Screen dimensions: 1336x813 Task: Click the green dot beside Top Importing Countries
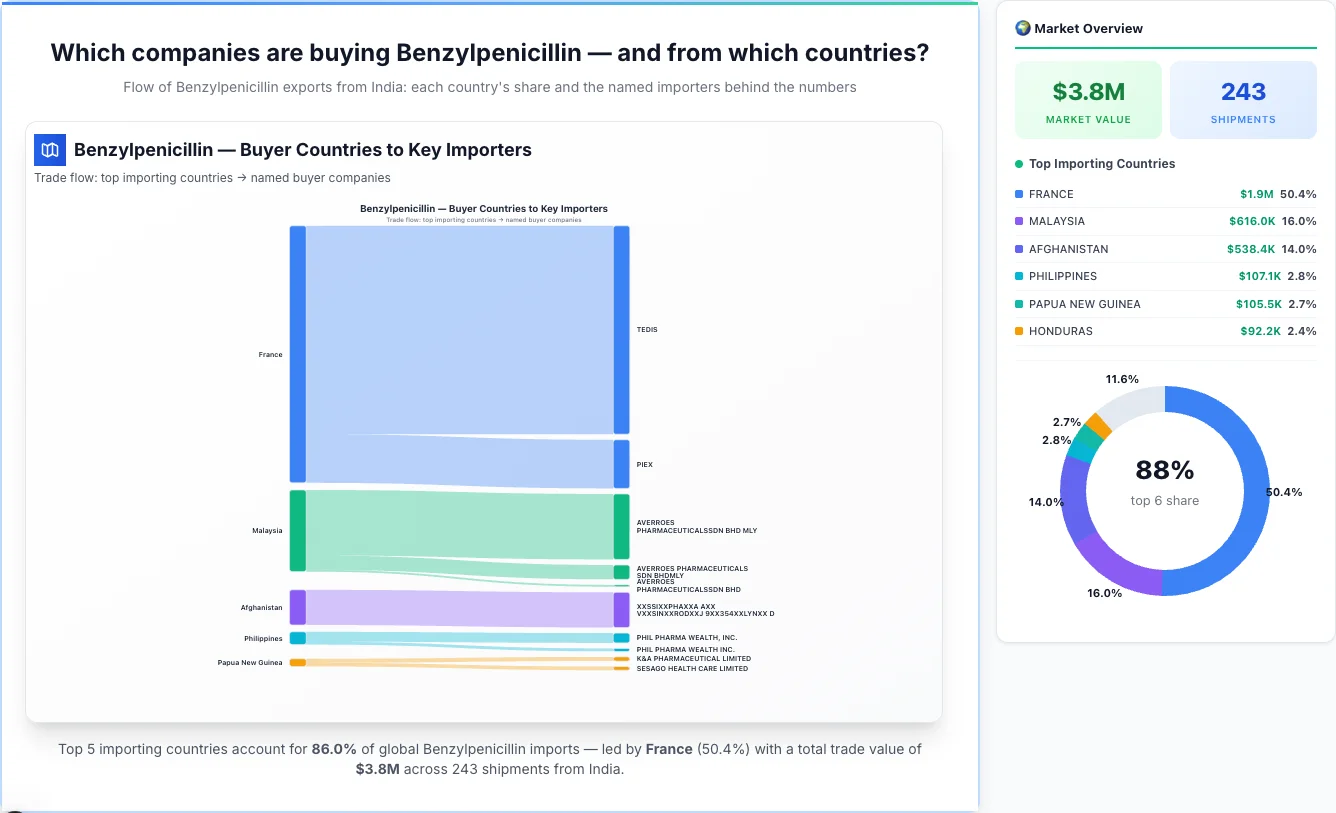pos(1018,164)
